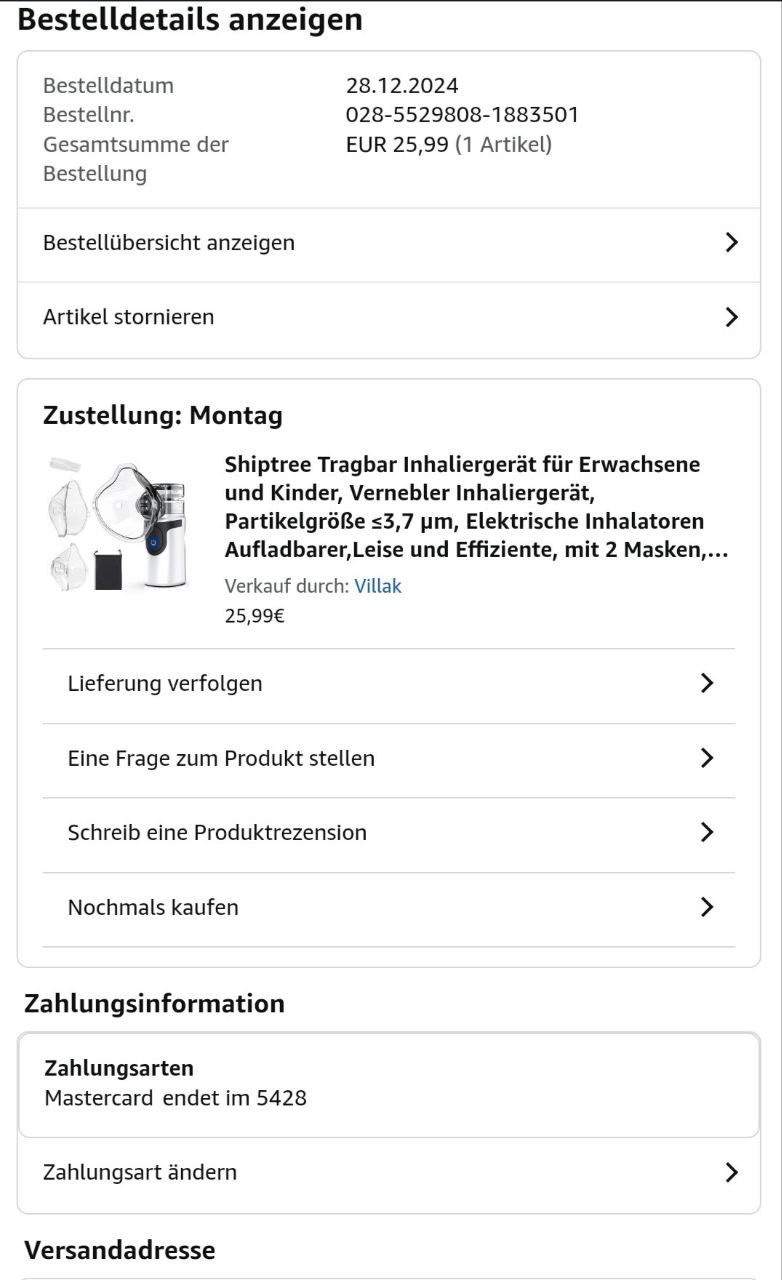This screenshot has width=782, height=1280.
Task: Select Artikel stornieren option
Action: (129, 318)
